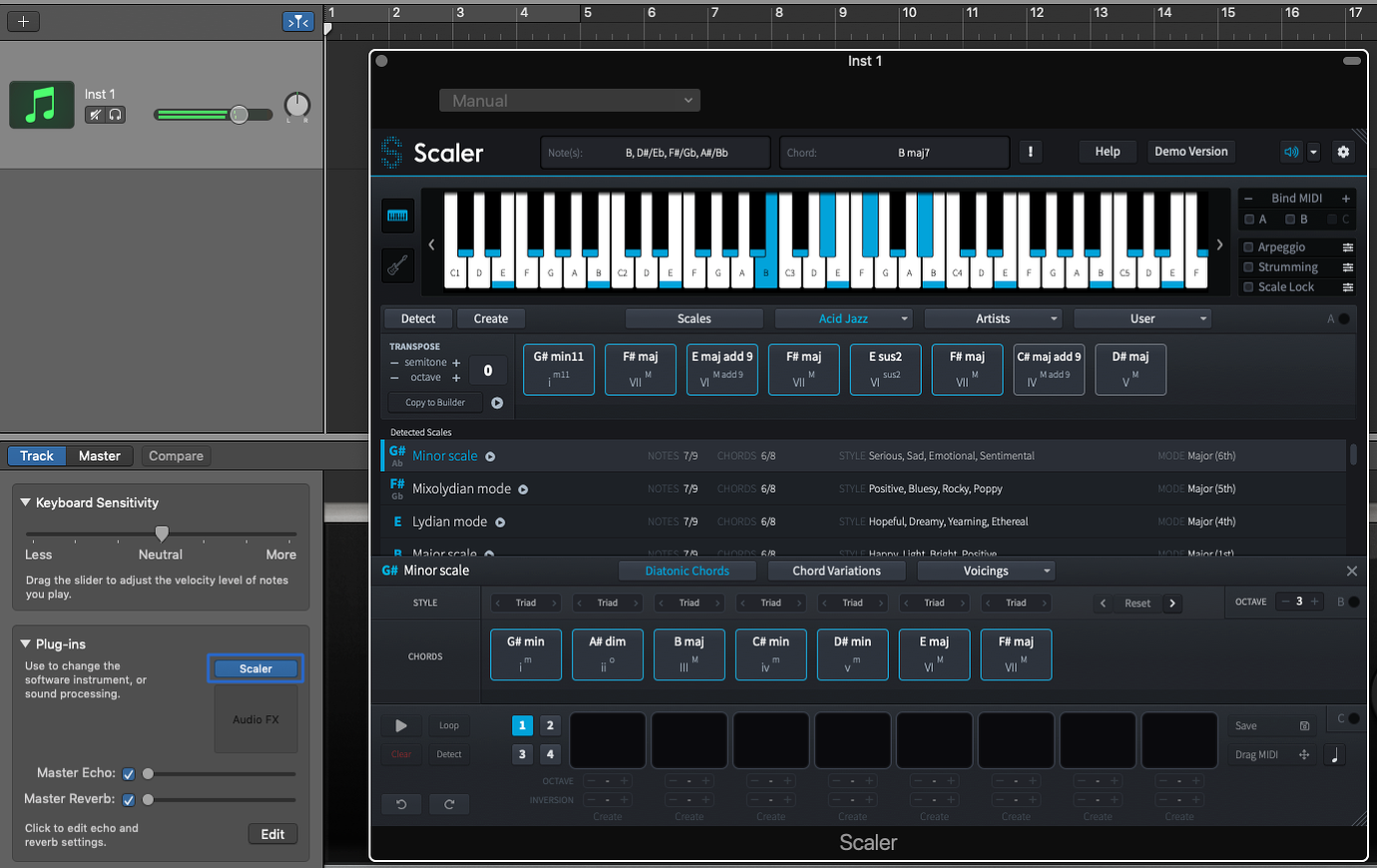Screen dimensions: 1377x868
Task: Switch to the Master tab
Action: tap(100, 456)
